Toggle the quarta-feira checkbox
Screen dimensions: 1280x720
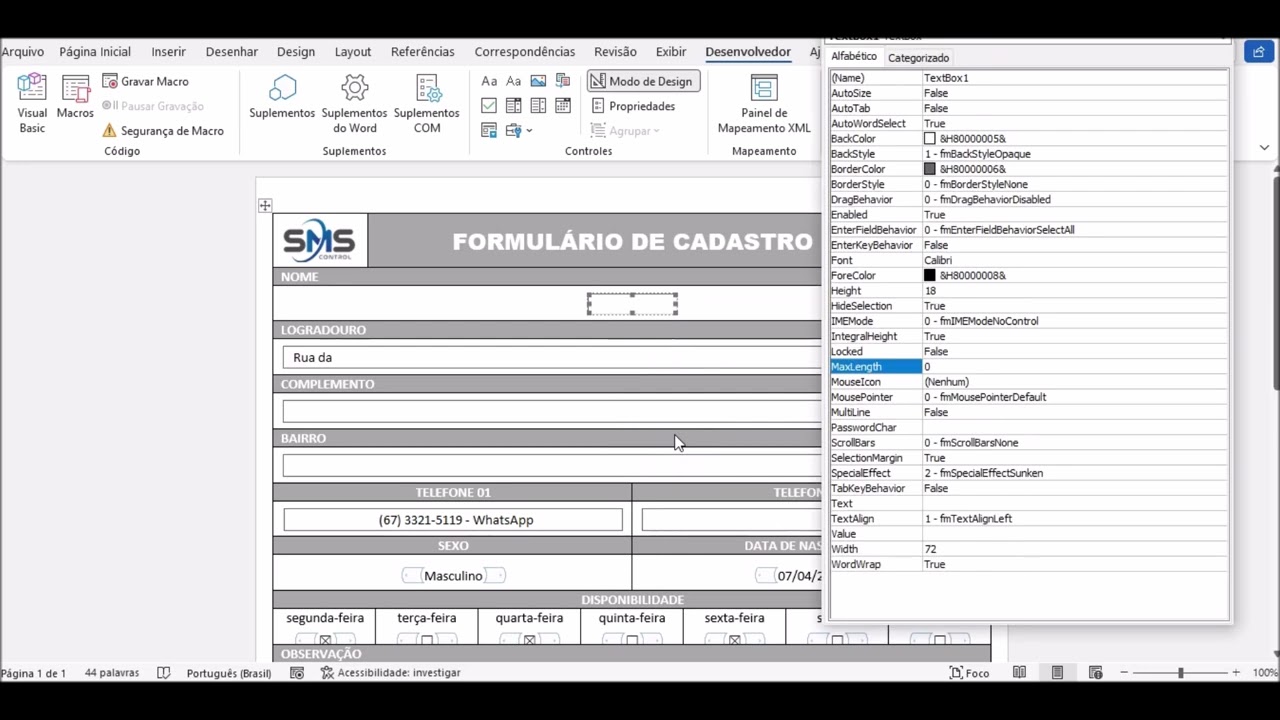529,640
